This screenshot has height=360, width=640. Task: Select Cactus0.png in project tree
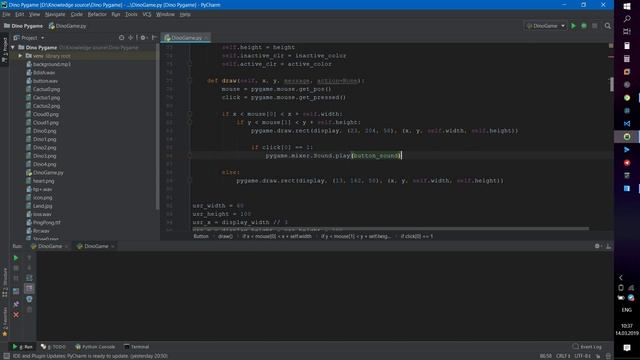(46, 89)
